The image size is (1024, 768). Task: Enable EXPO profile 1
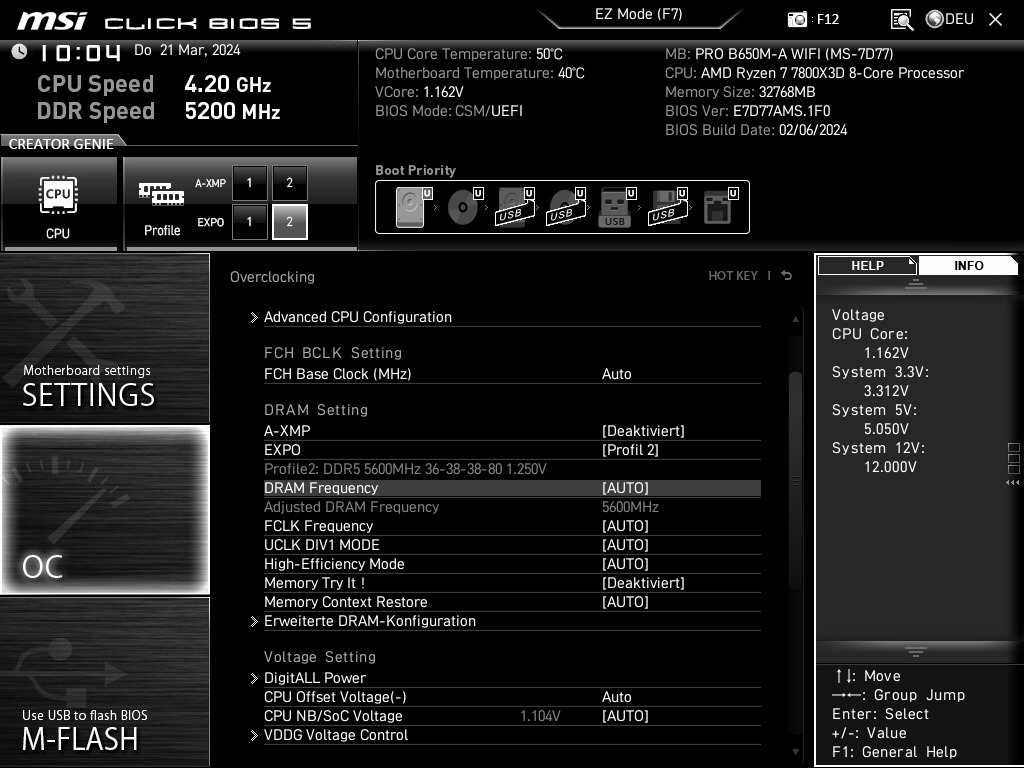[x=249, y=222]
